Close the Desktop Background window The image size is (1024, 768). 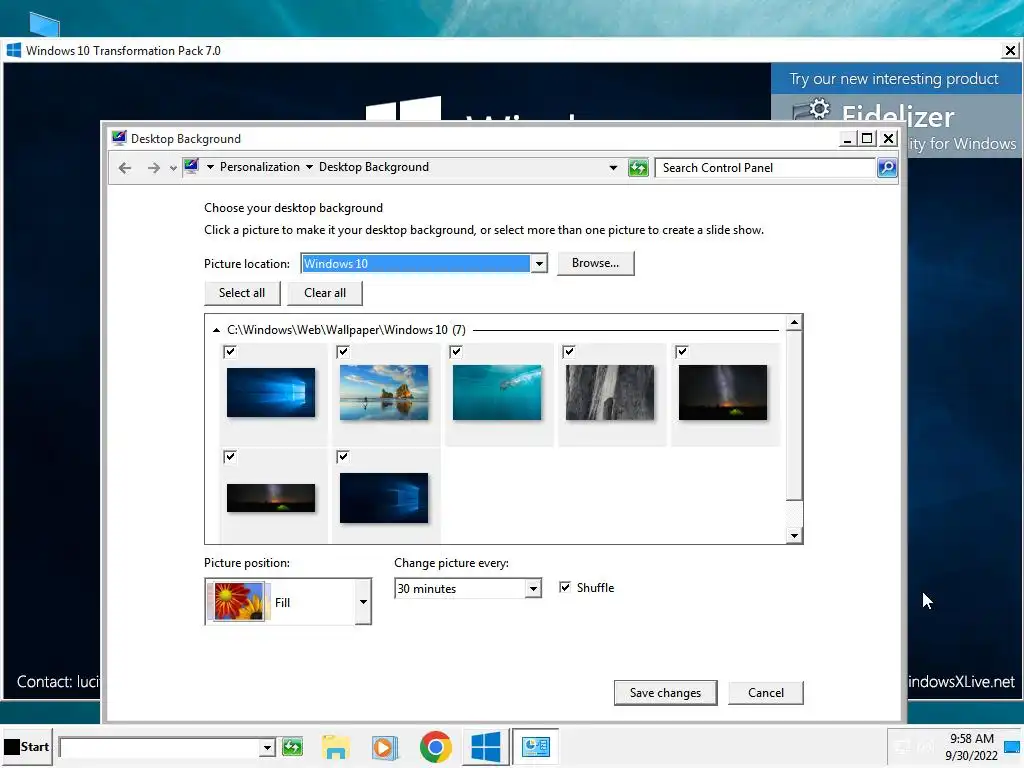click(x=888, y=139)
